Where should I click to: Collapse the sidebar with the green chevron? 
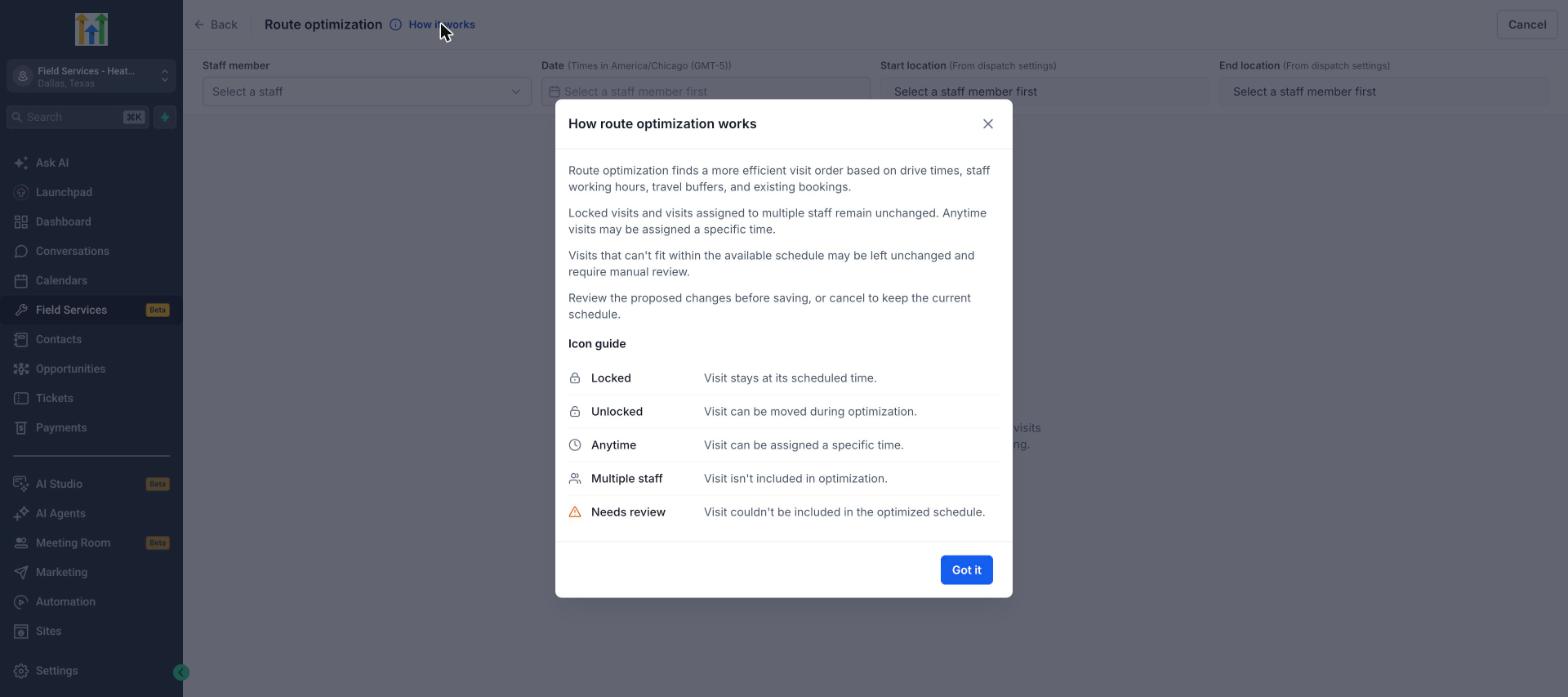click(x=181, y=673)
